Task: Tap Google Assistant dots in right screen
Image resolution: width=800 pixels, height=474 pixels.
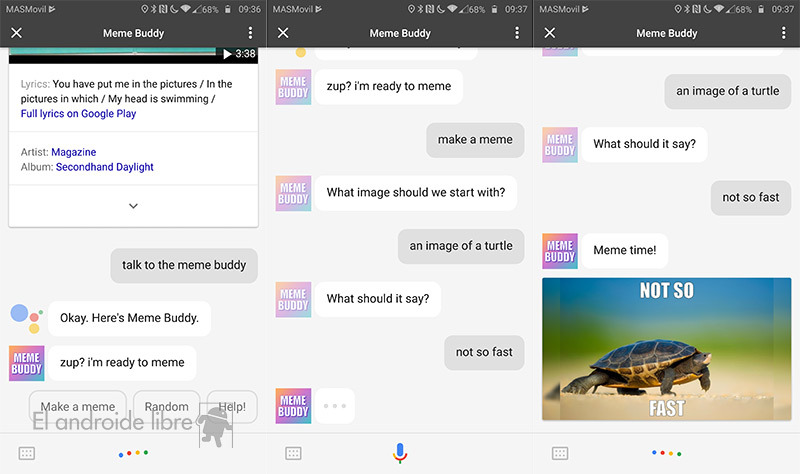Action: tap(667, 453)
